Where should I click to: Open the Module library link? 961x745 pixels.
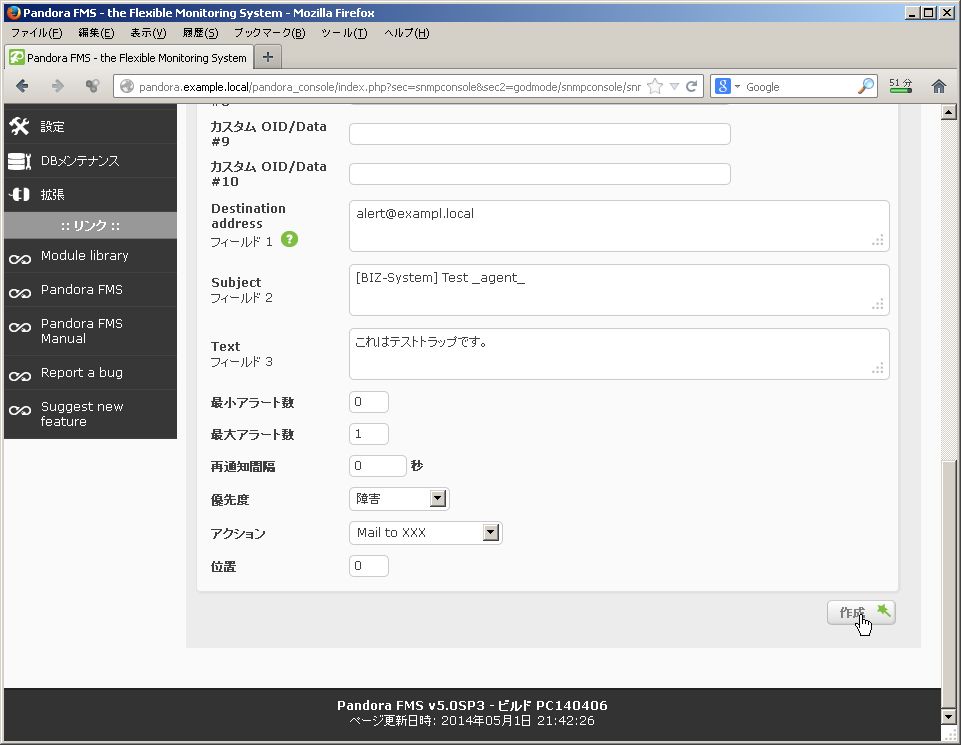85,255
